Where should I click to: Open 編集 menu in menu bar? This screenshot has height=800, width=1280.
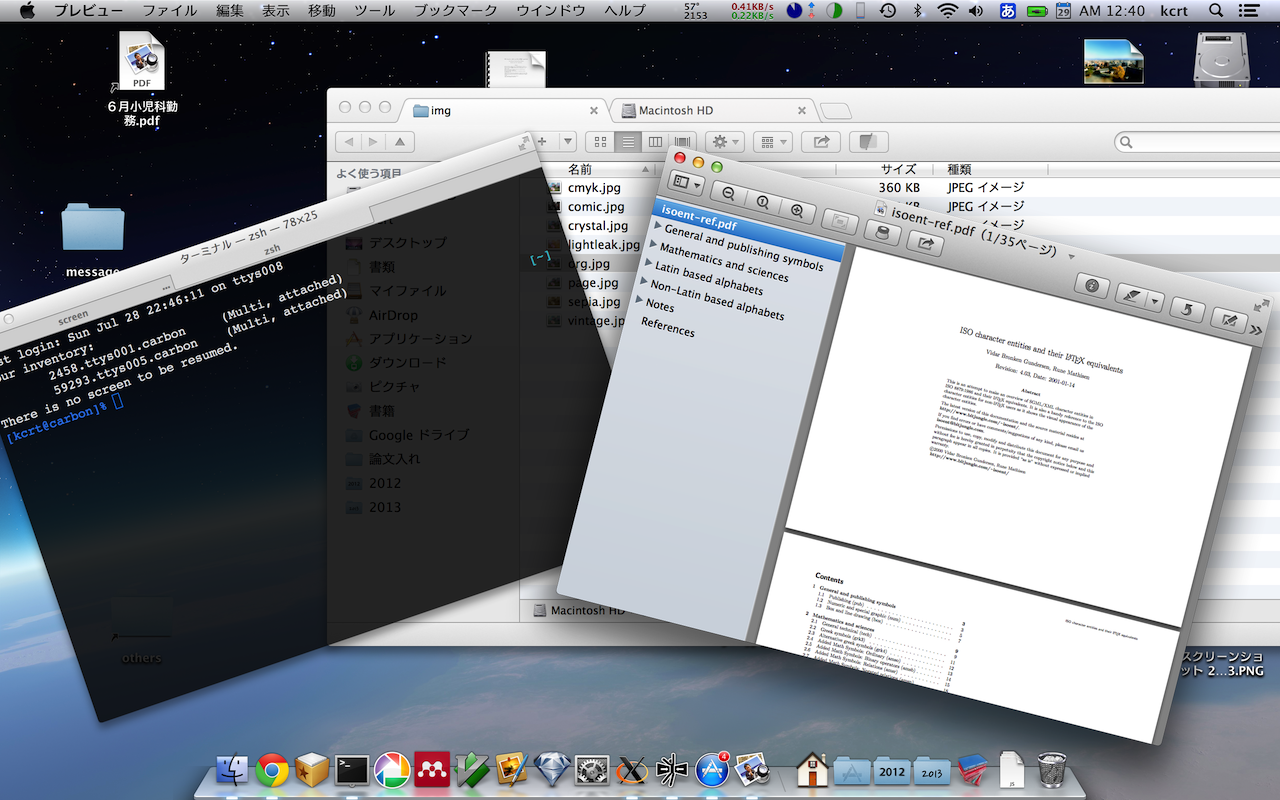click(x=230, y=10)
